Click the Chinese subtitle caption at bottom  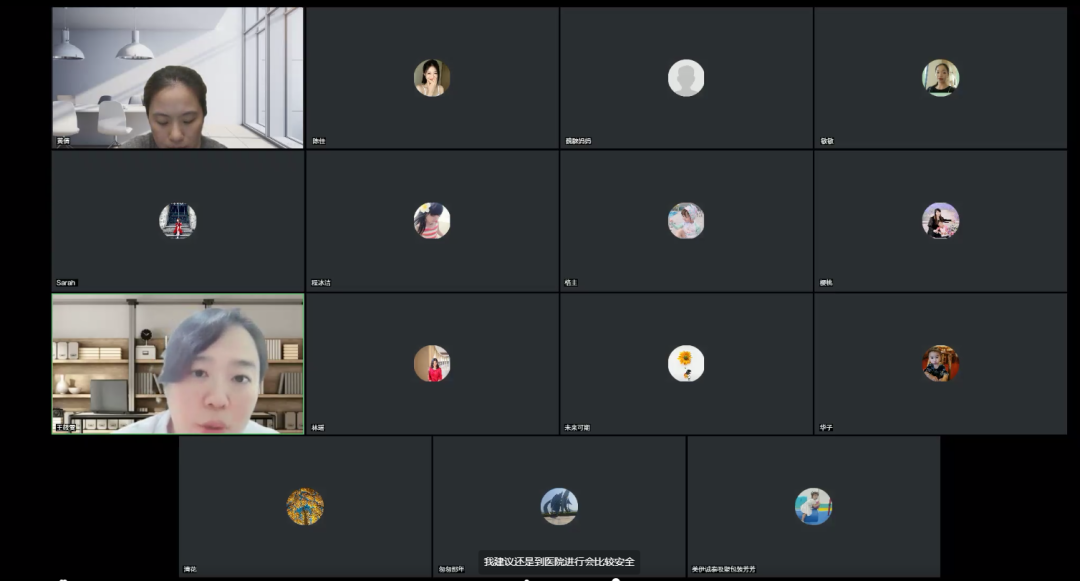click(559, 562)
